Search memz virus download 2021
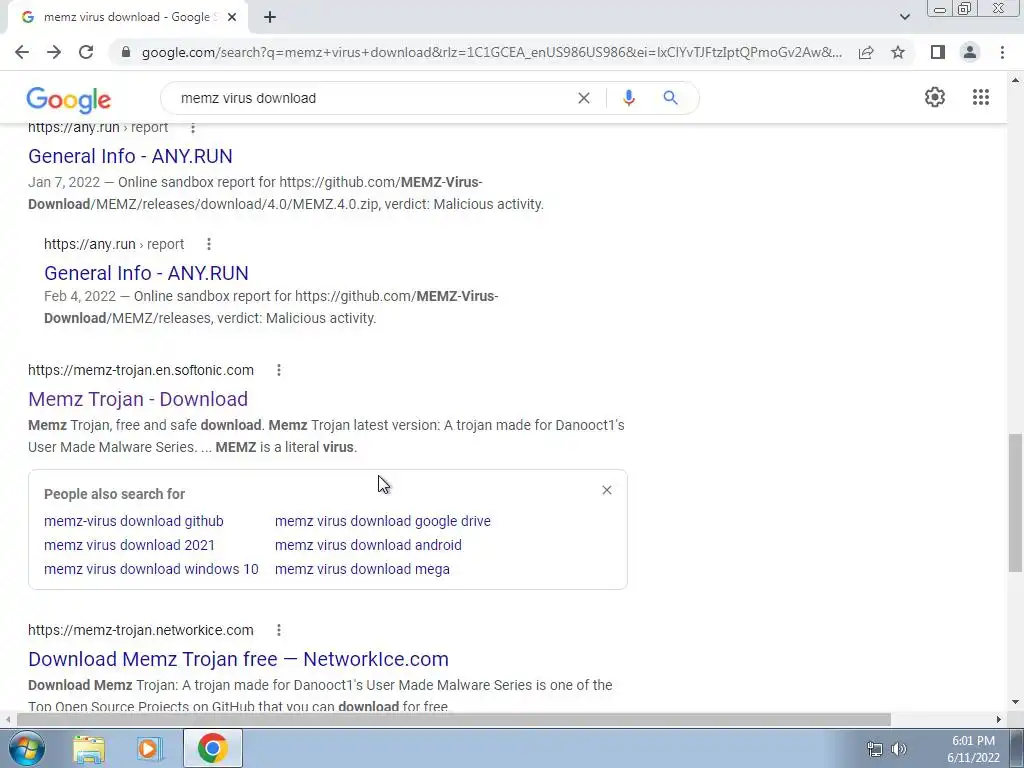 click(x=129, y=545)
